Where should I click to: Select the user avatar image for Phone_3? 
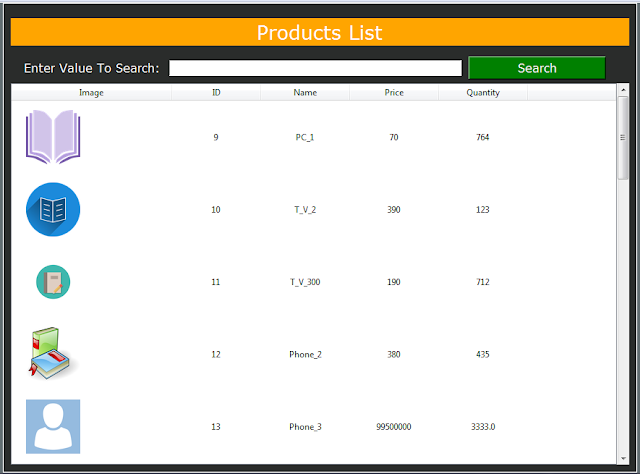53,427
